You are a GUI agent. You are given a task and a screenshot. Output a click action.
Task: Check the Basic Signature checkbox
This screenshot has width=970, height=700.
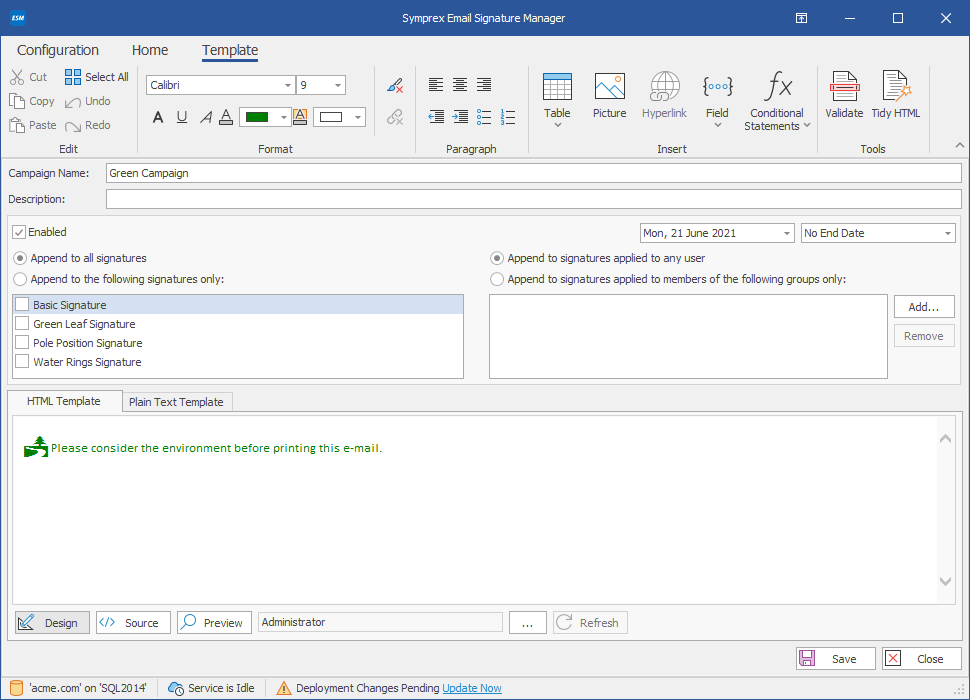[22, 304]
